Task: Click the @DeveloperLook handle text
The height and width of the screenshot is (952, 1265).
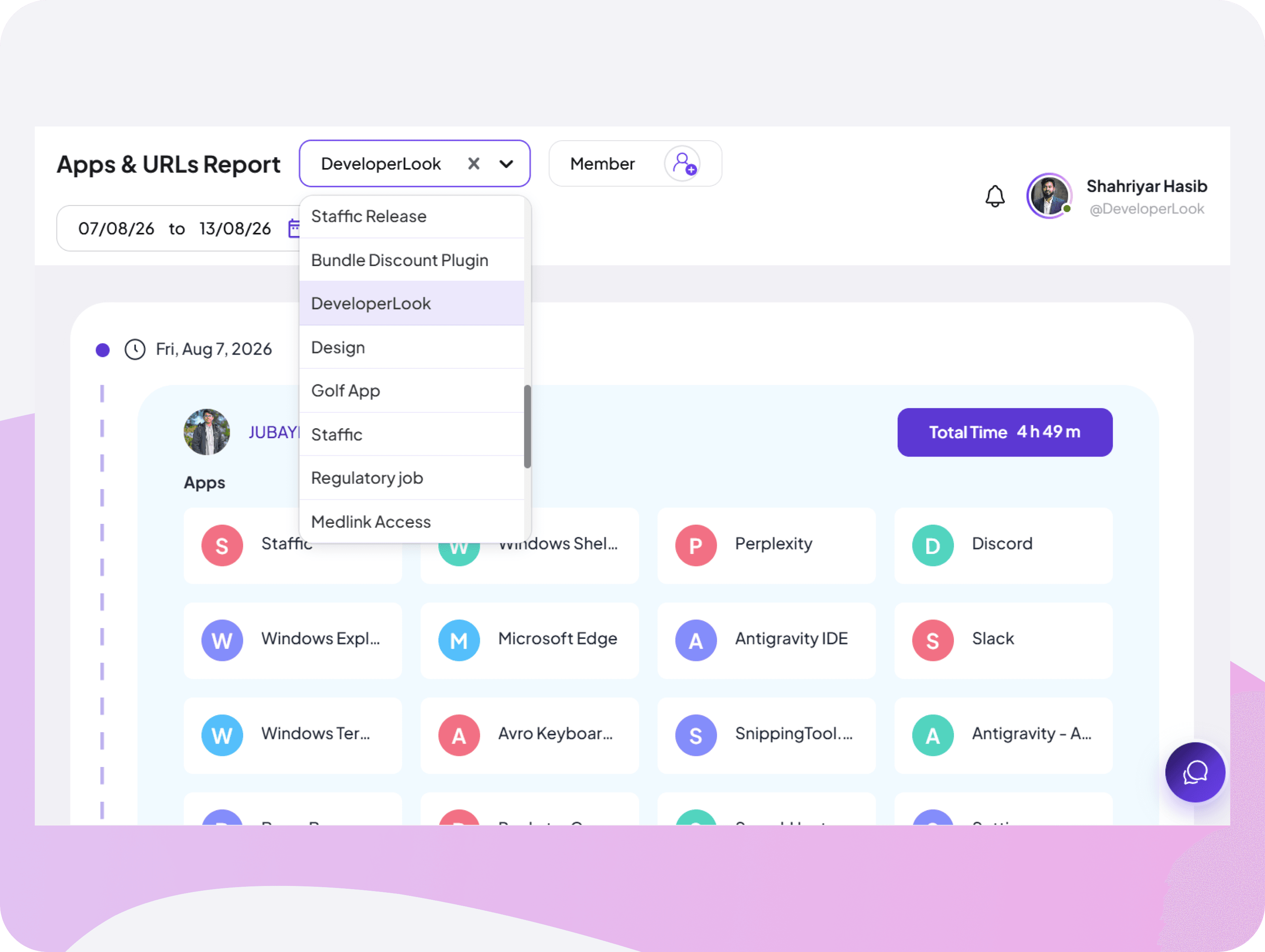Action: pyautogui.click(x=1147, y=209)
